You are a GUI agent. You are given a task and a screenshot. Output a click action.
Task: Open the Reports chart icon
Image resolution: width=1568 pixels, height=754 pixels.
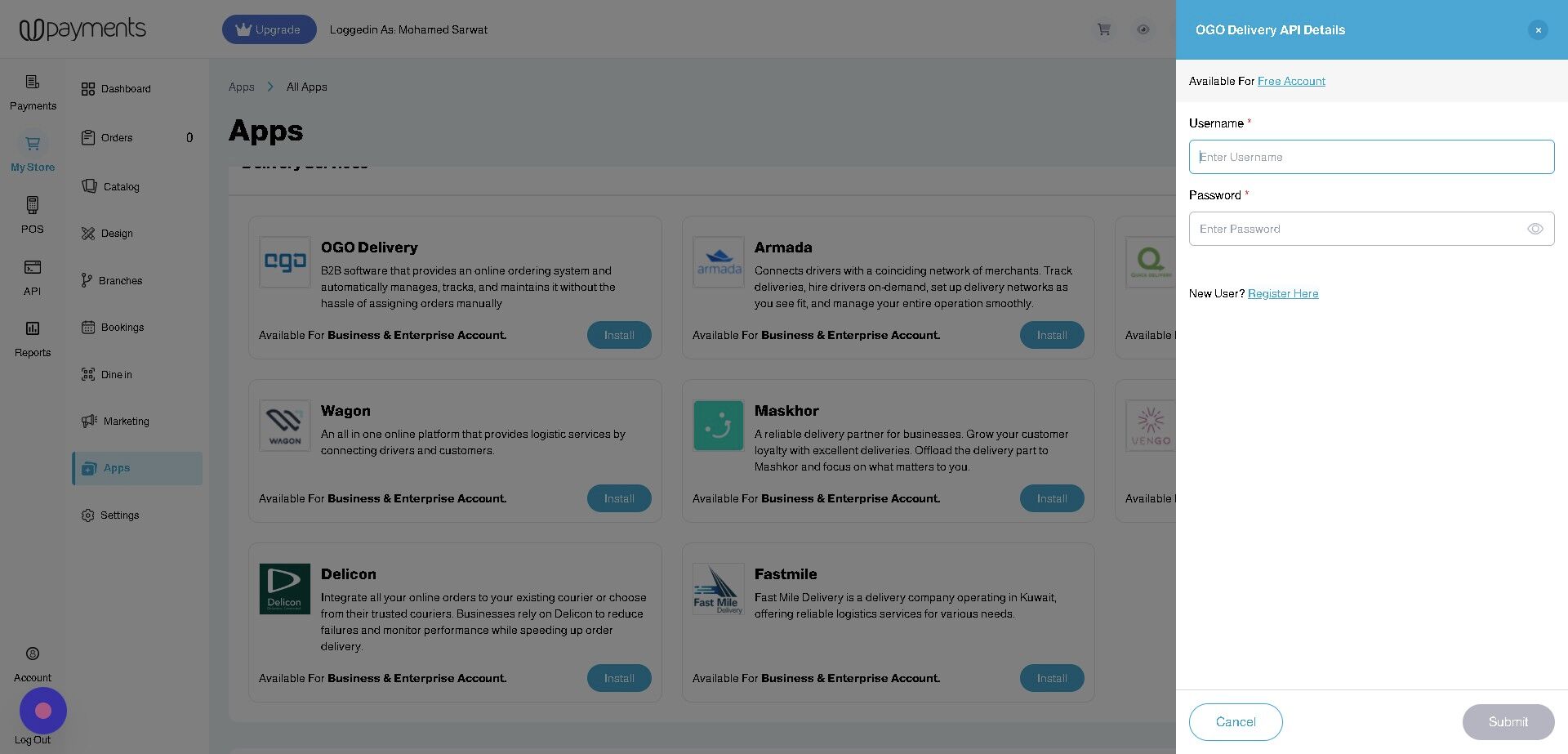[x=33, y=328]
